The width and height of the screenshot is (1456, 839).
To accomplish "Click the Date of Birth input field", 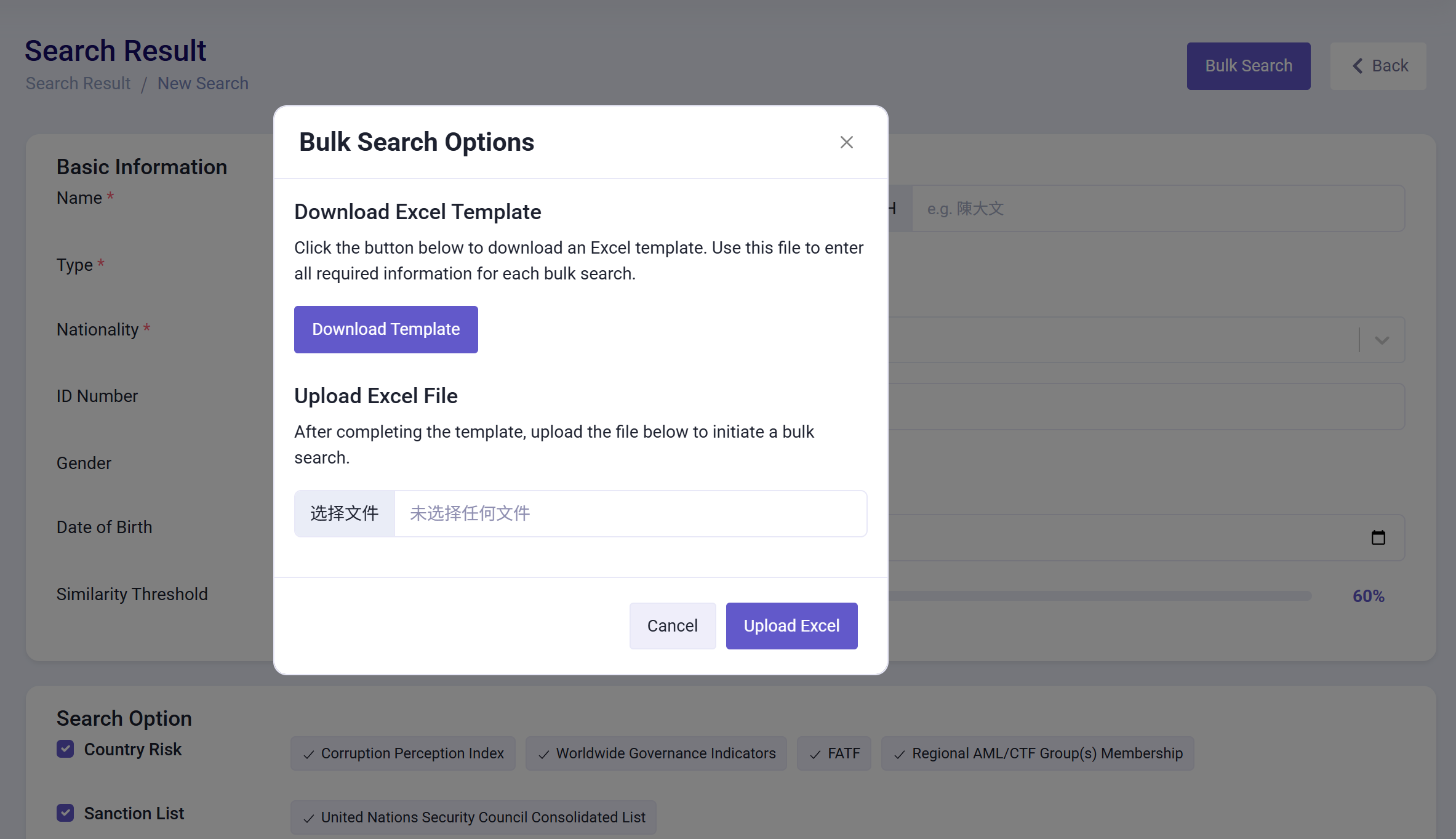I will [1146, 537].
